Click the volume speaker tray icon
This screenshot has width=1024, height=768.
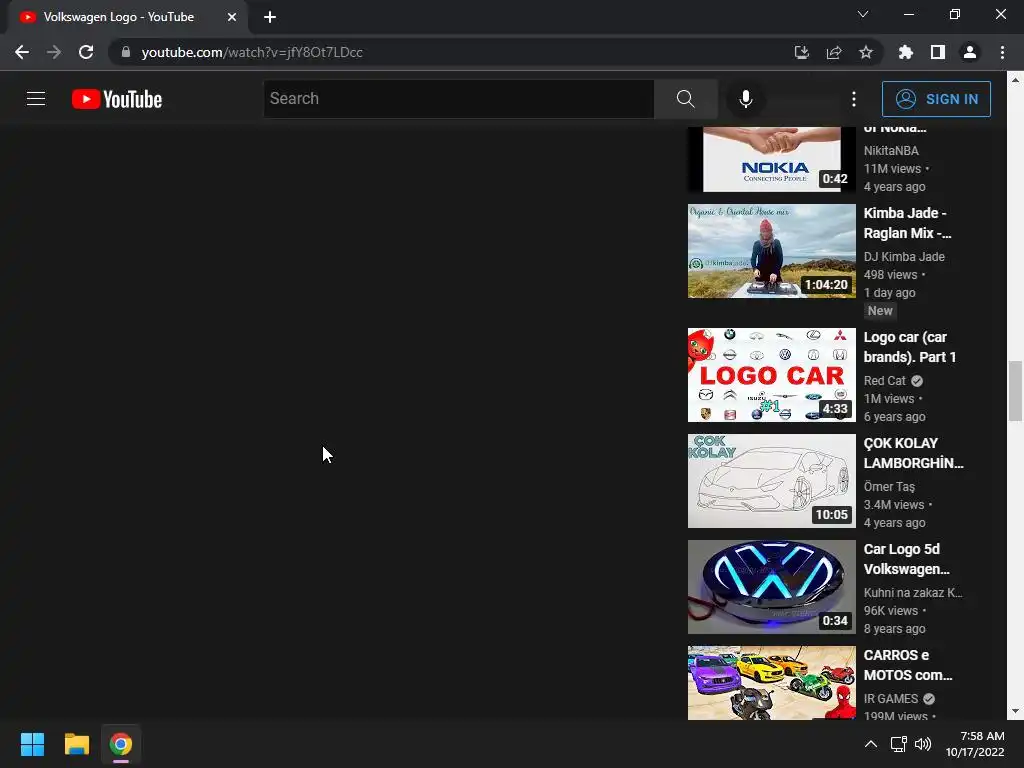point(923,744)
